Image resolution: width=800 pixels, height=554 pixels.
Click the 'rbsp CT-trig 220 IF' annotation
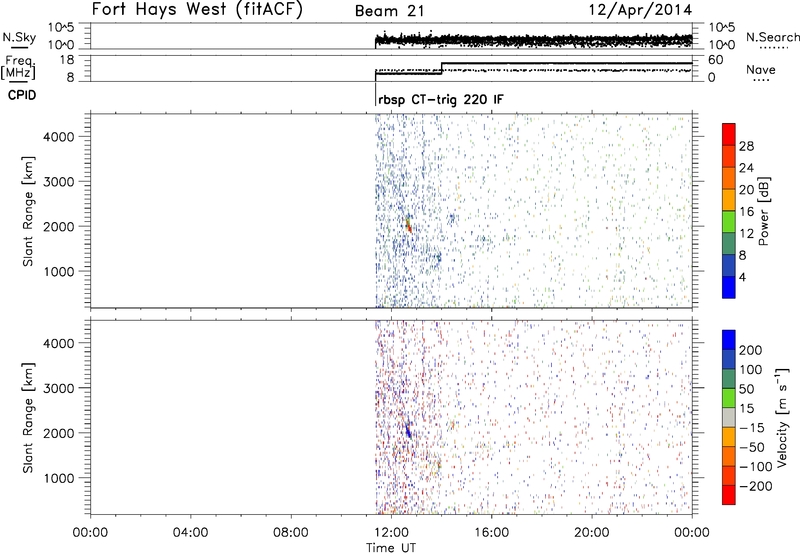click(441, 99)
